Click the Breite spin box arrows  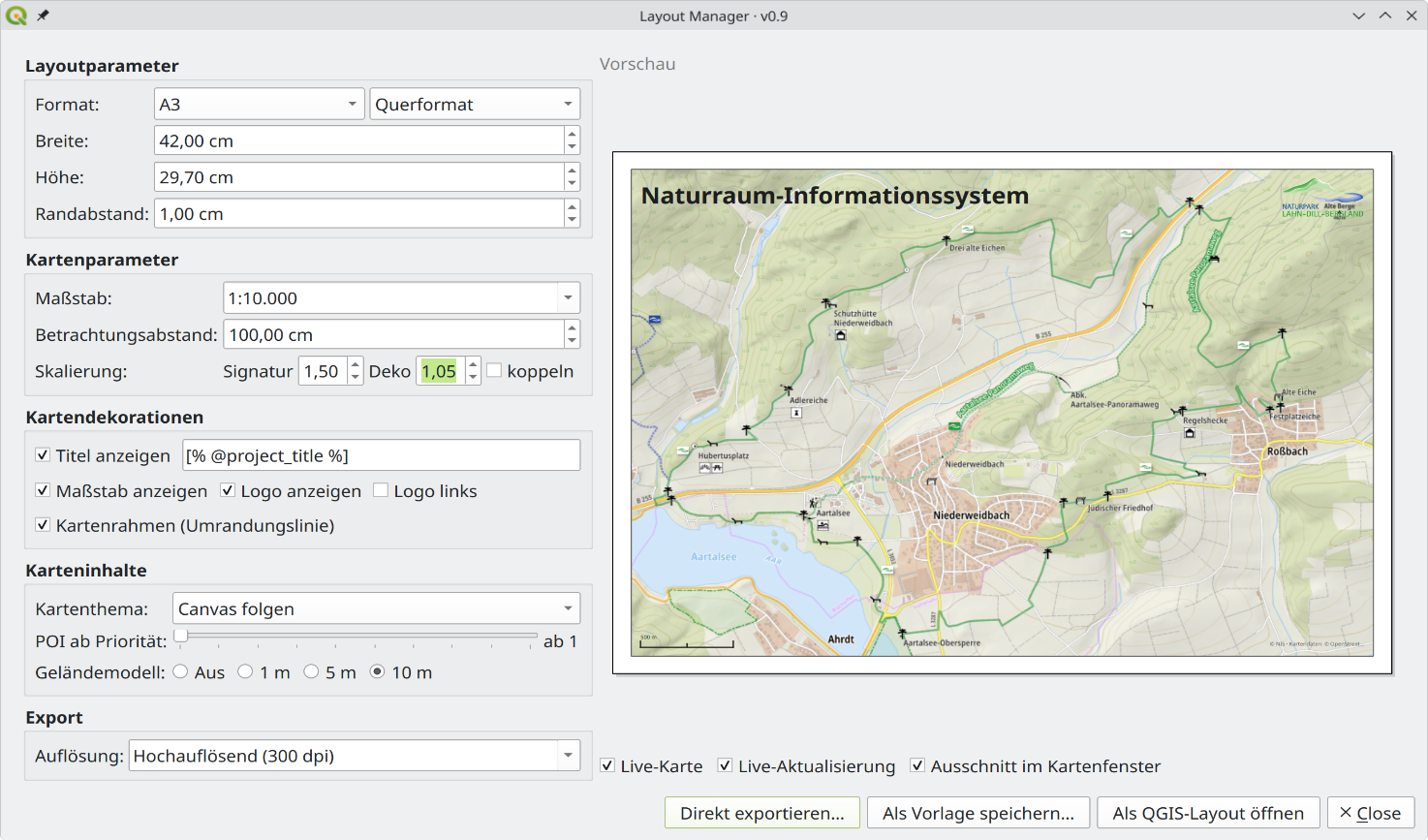click(573, 140)
